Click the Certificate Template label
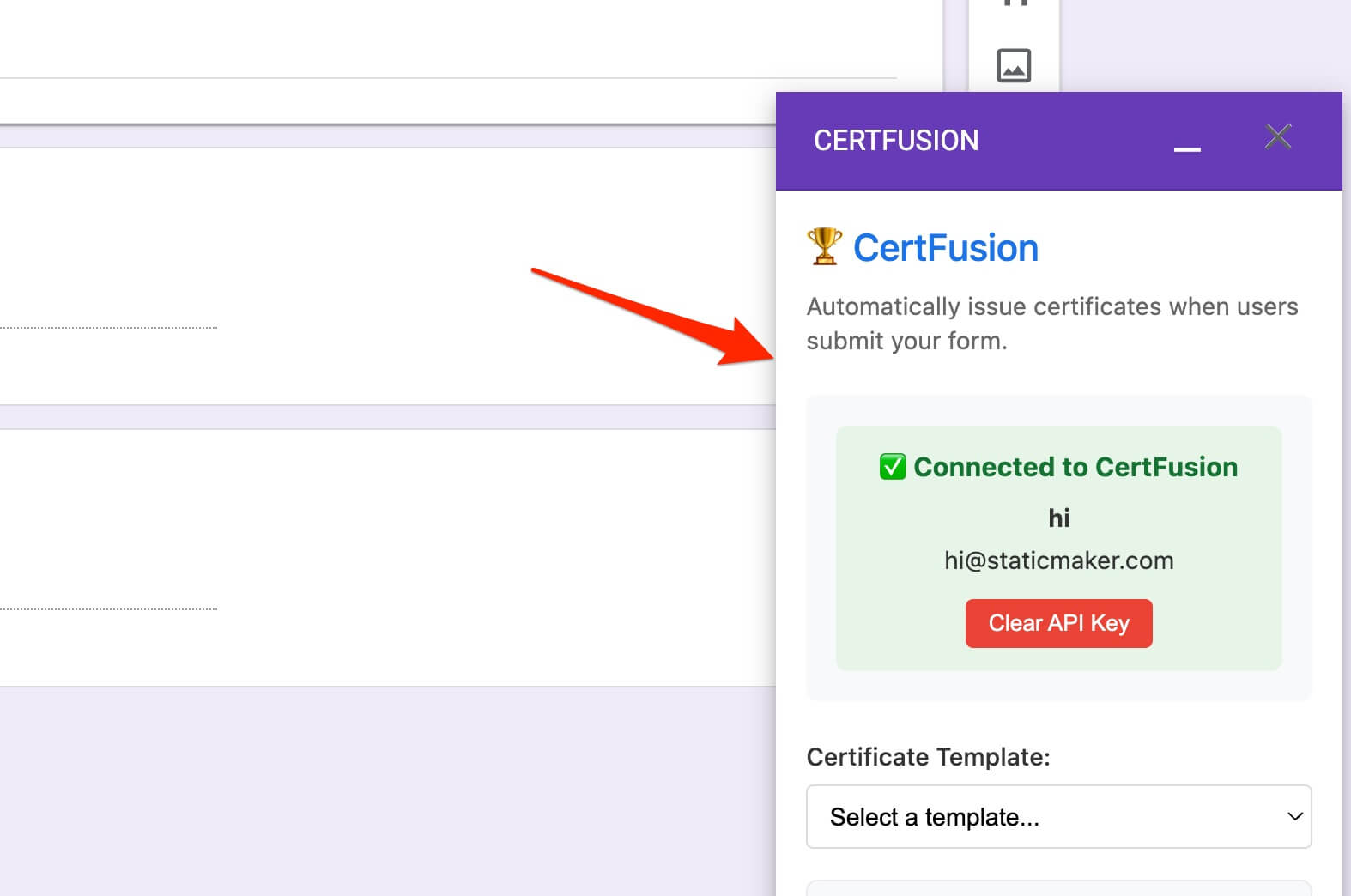This screenshot has width=1351, height=896. (928, 757)
